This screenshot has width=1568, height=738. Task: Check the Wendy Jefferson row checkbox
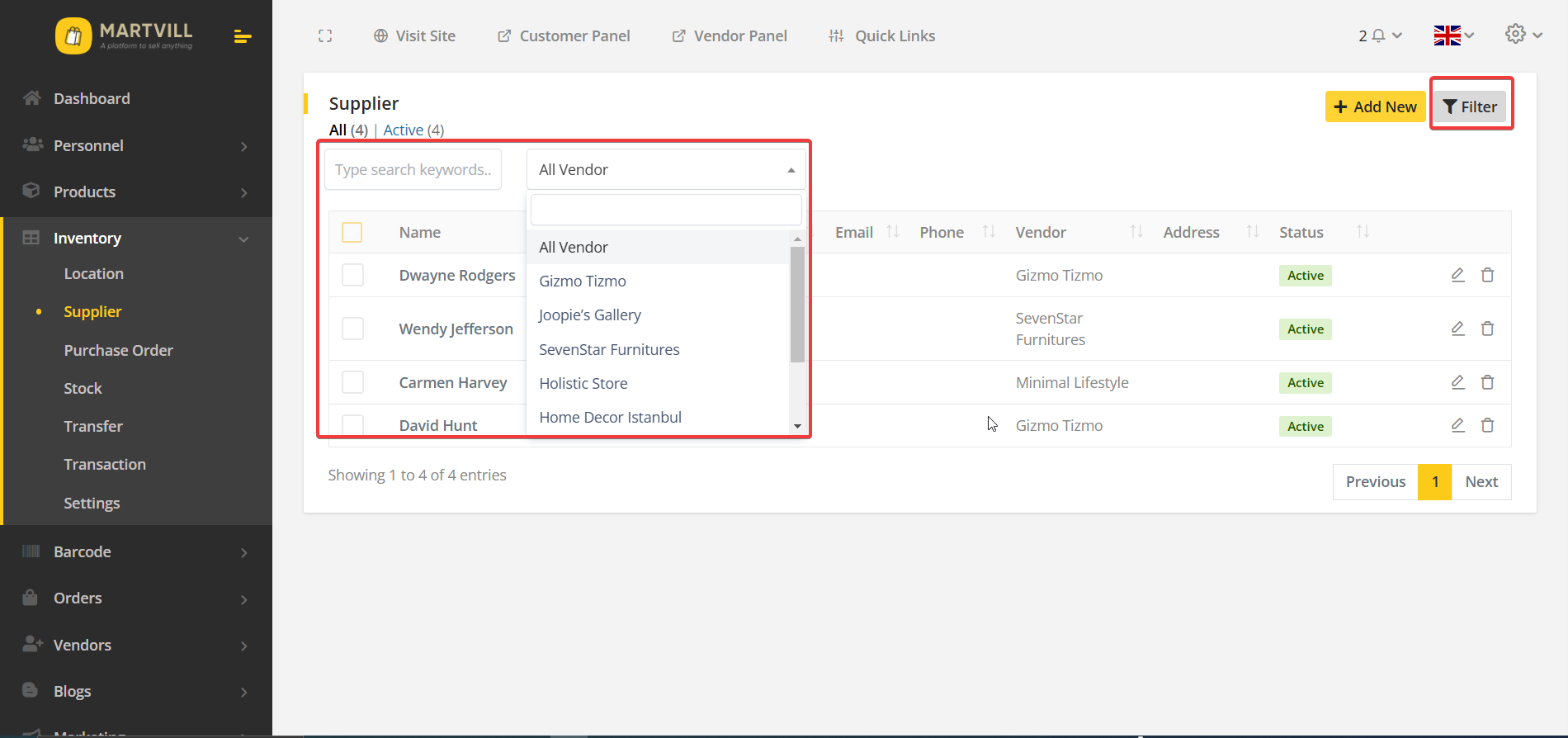pyautogui.click(x=352, y=329)
